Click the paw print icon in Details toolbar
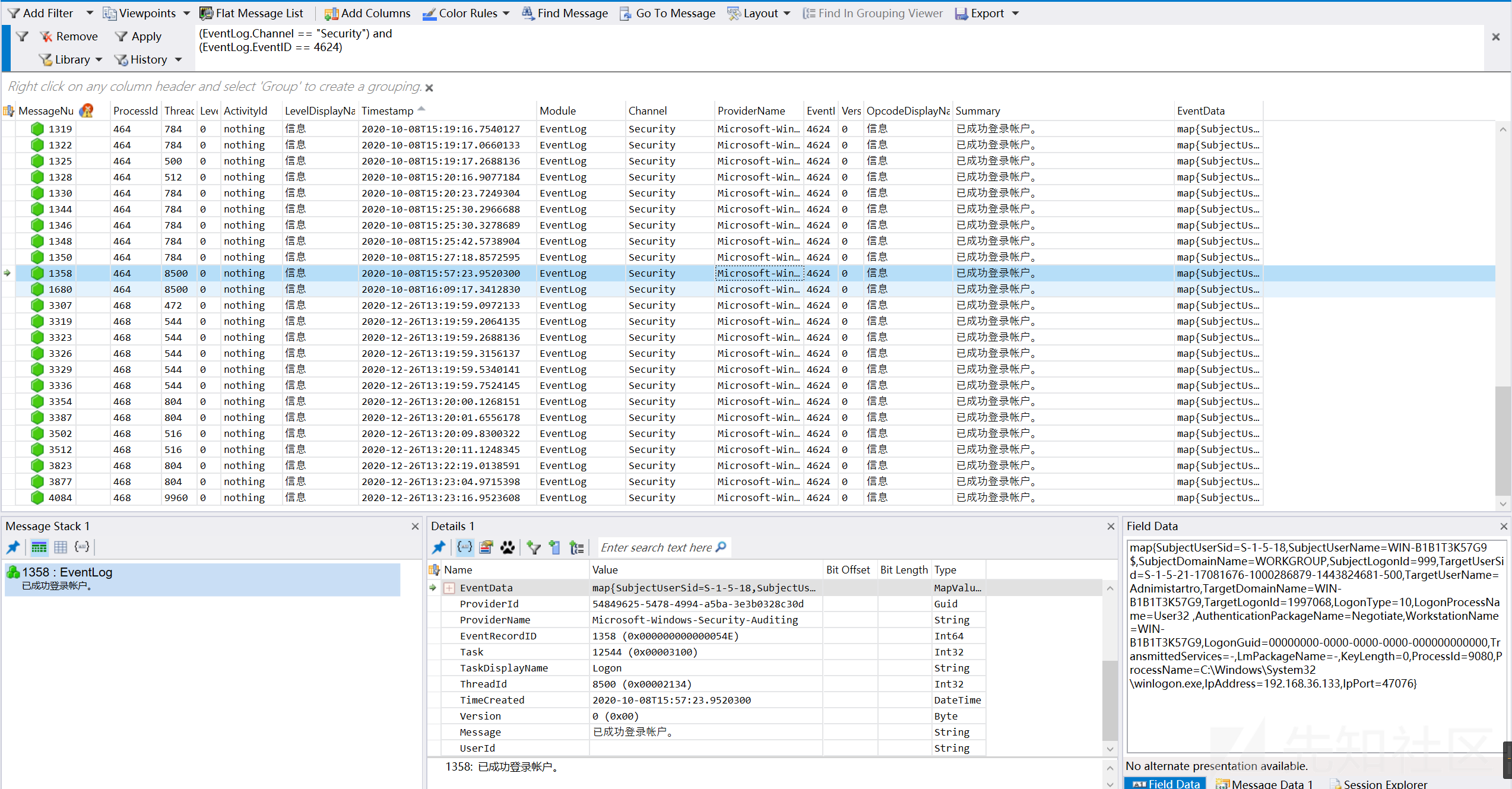The width and height of the screenshot is (1512, 789). click(x=508, y=547)
